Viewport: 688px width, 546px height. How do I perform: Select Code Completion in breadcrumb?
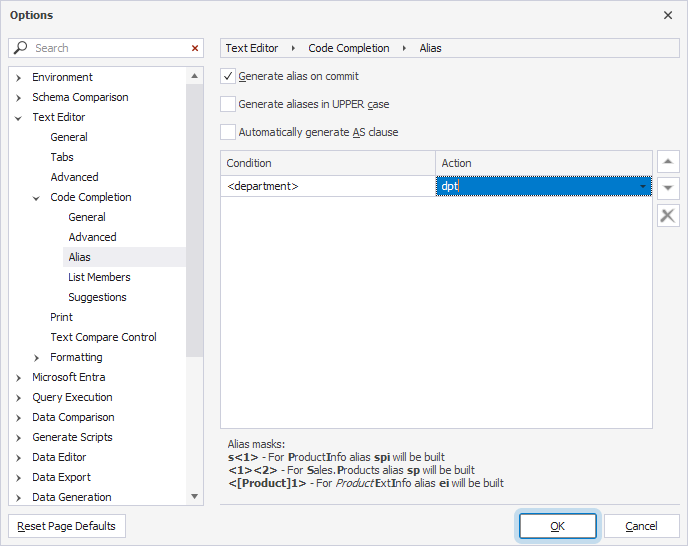coord(349,48)
